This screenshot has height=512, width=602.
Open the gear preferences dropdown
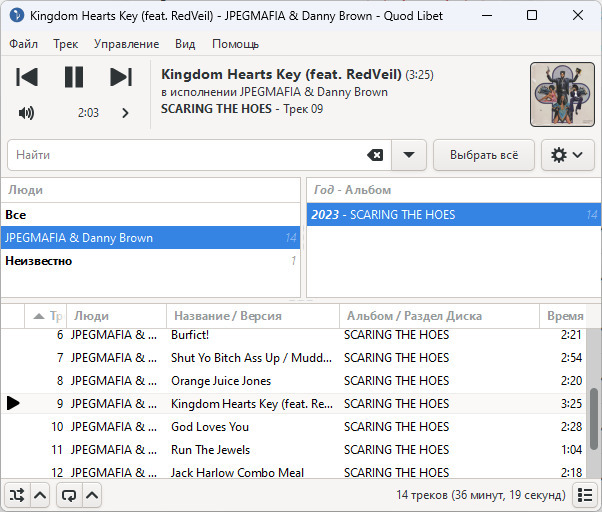coord(567,155)
